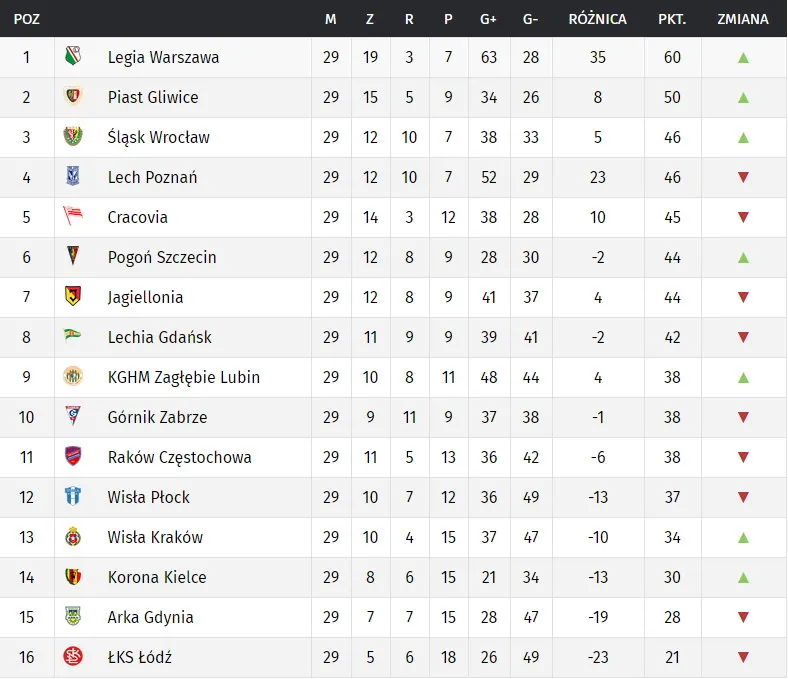Open the Górnik Zabrze team link
The width and height of the screenshot is (788, 679).
(157, 417)
